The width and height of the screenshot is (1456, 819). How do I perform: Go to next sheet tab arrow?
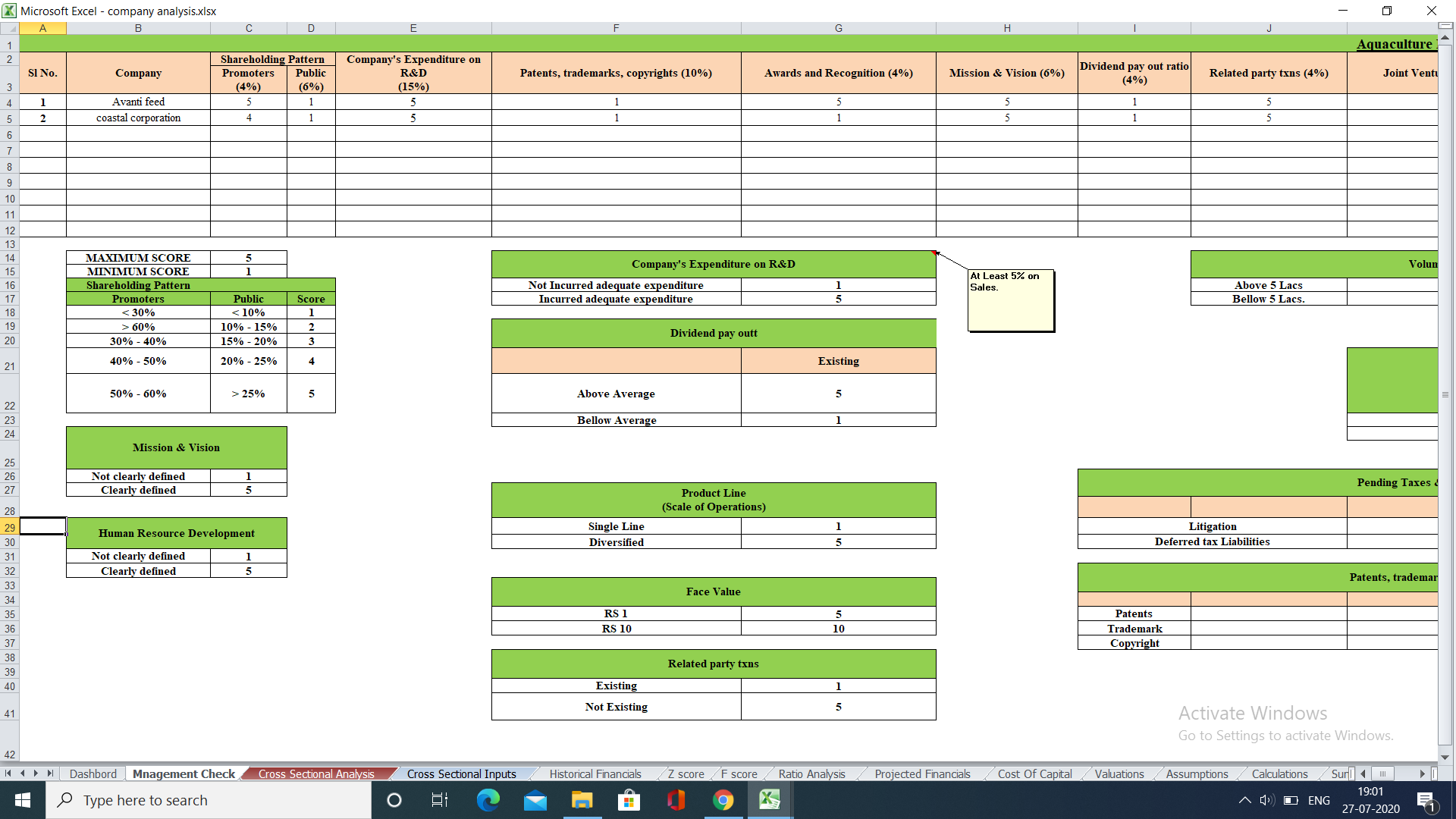[x=36, y=773]
